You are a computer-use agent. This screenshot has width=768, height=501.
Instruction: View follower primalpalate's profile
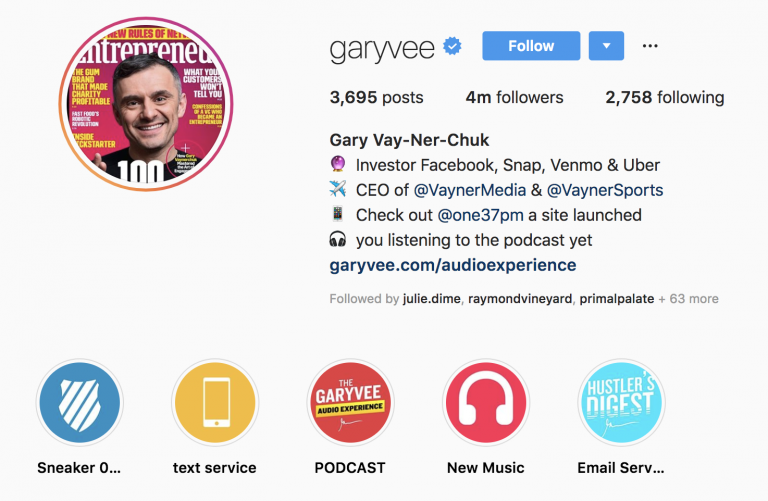coord(617,299)
